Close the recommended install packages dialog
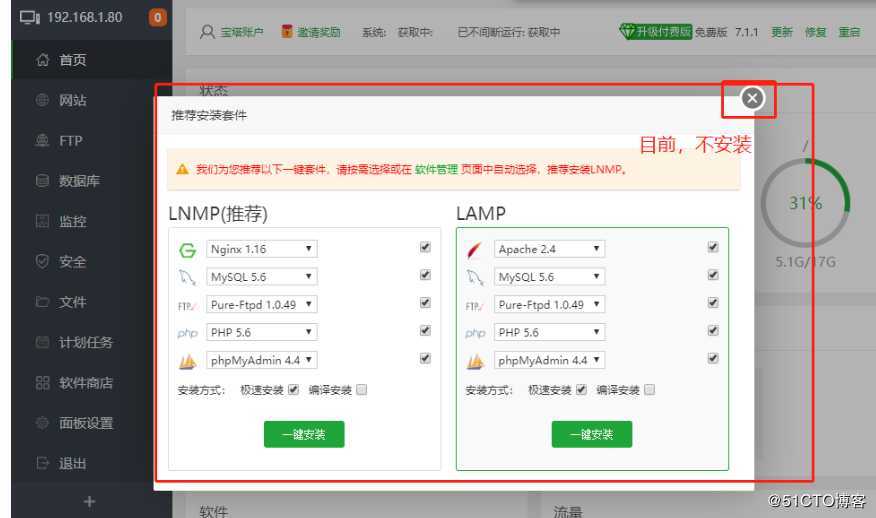Screen dimensions: 876x518 point(752,98)
